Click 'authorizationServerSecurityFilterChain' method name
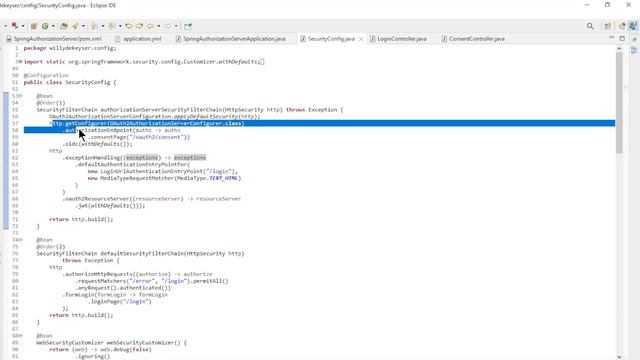The image size is (640, 360). tap(162, 110)
